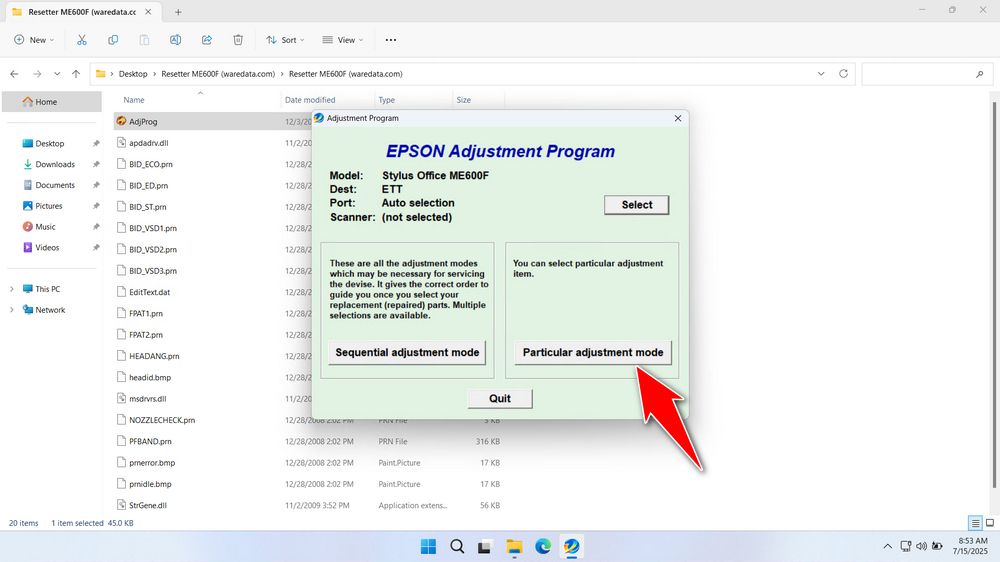Screen dimensions: 1000x562
Task: Click the clock and date in taskbar
Action: coord(972,546)
